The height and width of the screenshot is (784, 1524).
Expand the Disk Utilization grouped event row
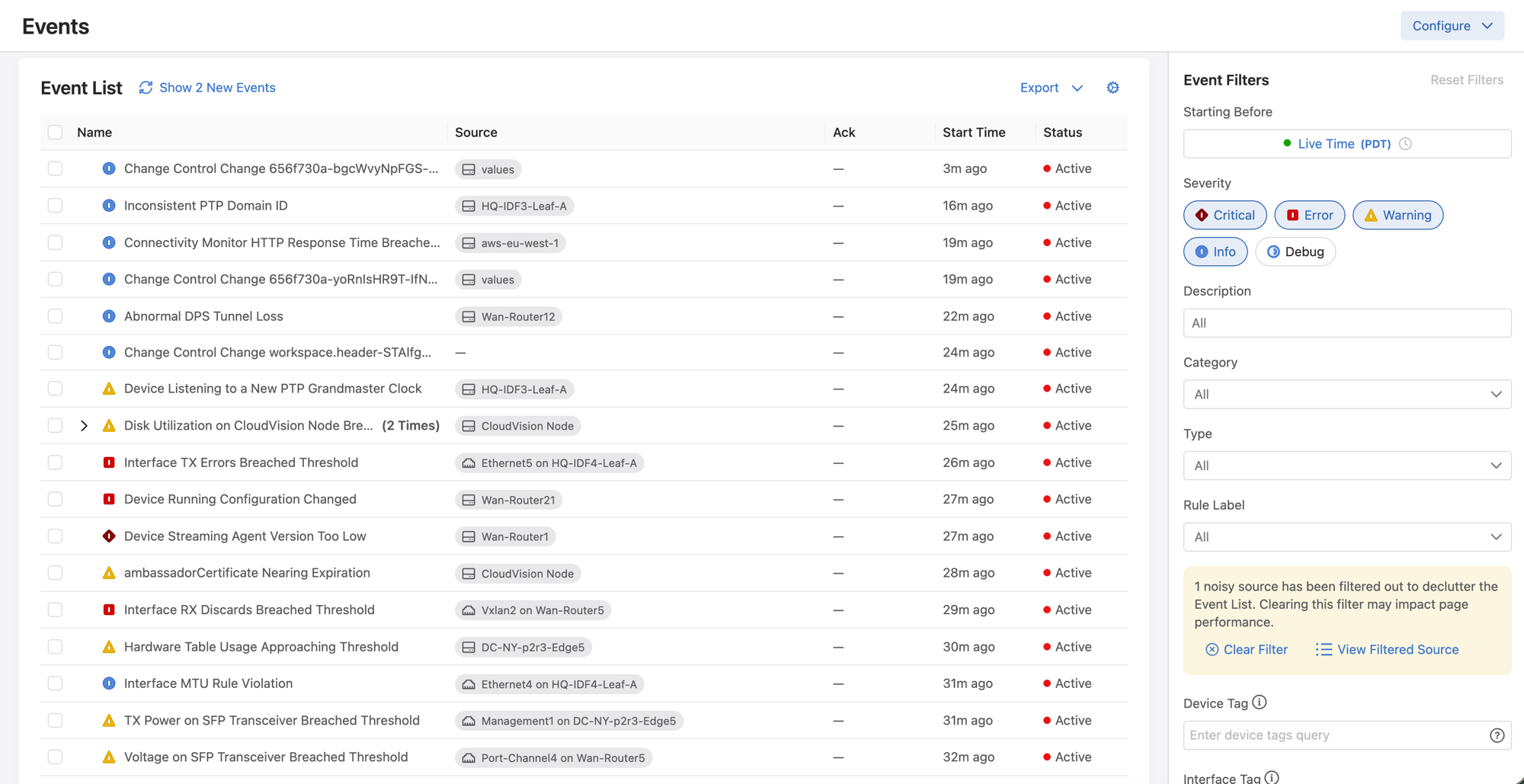(x=84, y=426)
